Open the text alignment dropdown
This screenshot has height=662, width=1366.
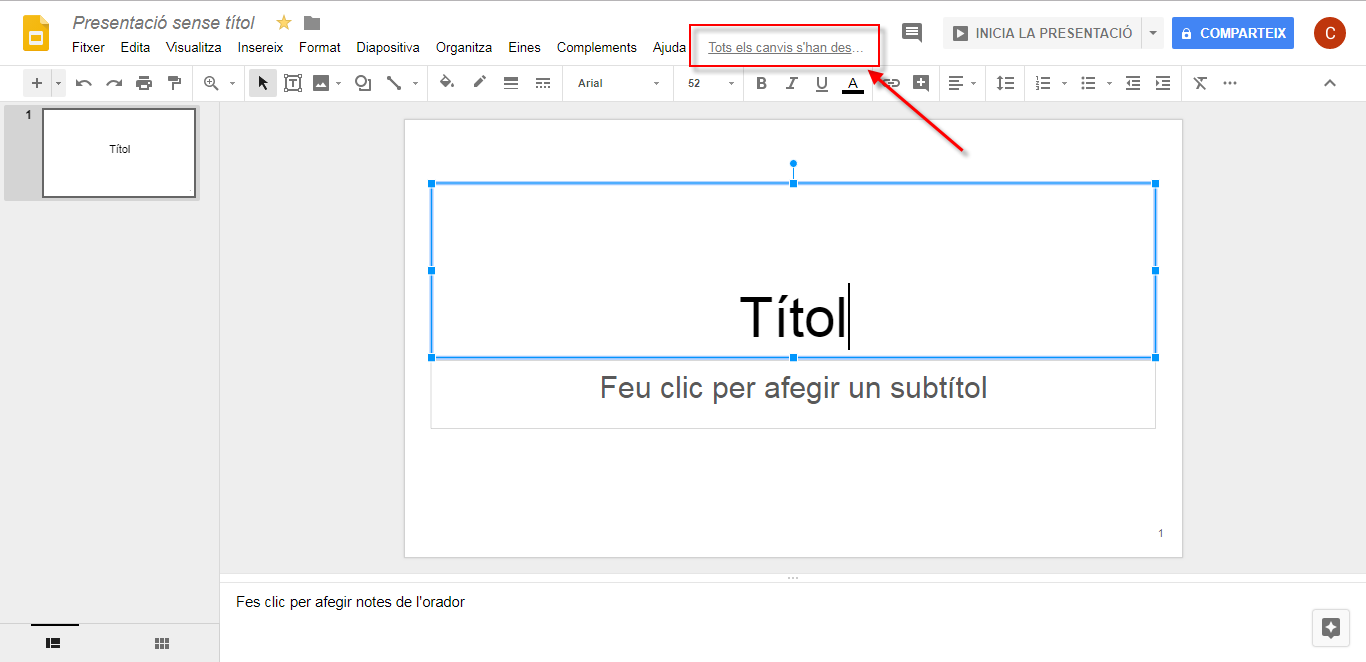pos(962,83)
